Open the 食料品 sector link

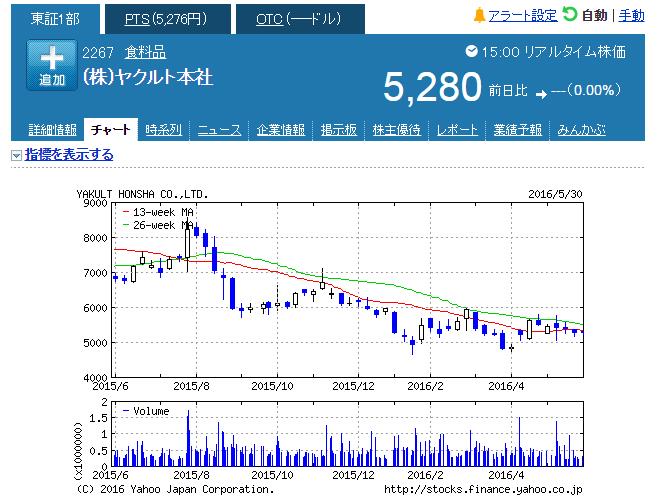tap(145, 52)
